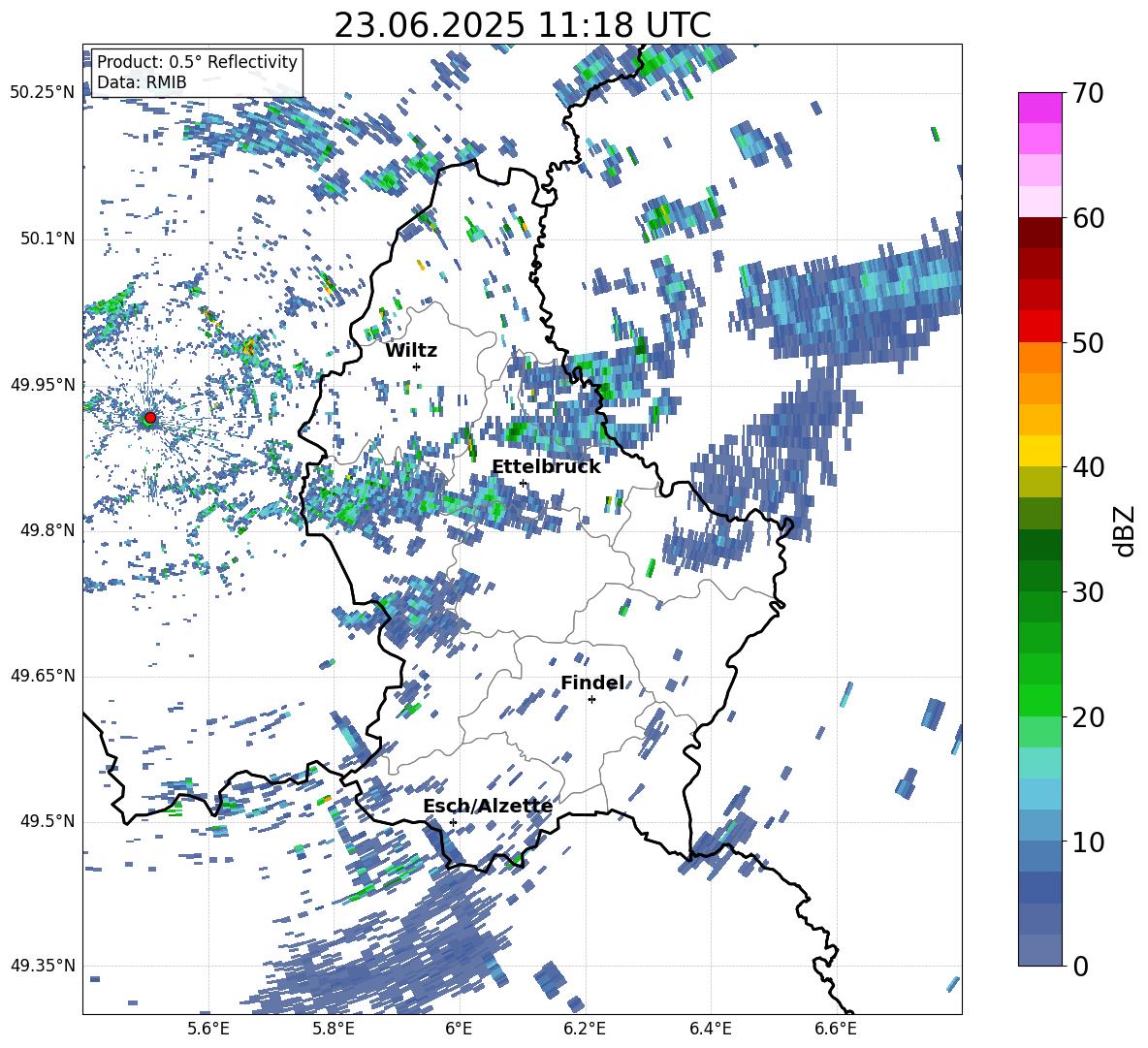
Task: Click the 5.6°E longitude label
Action: pyautogui.click(x=208, y=1029)
